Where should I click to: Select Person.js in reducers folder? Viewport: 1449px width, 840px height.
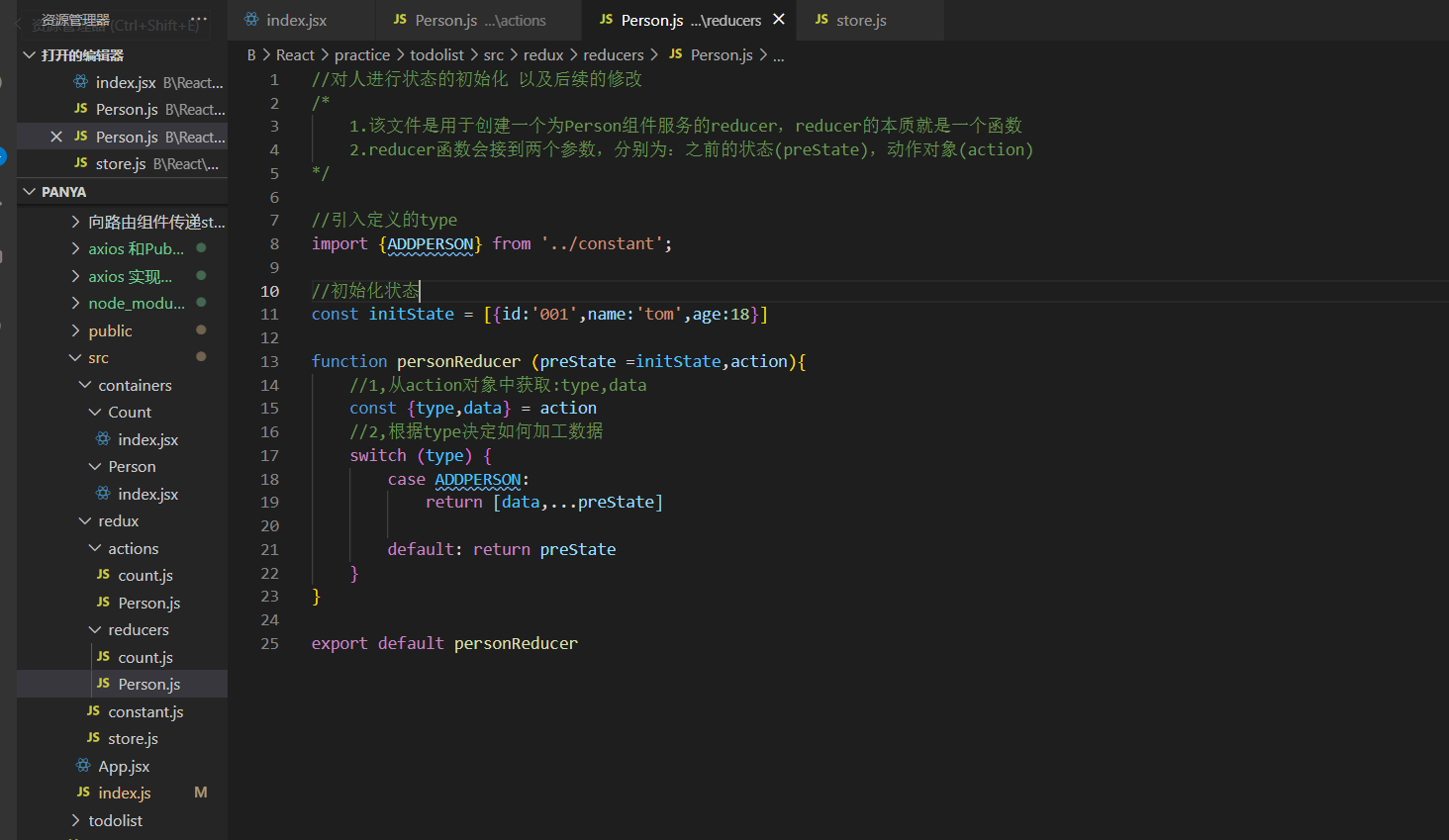click(123, 685)
